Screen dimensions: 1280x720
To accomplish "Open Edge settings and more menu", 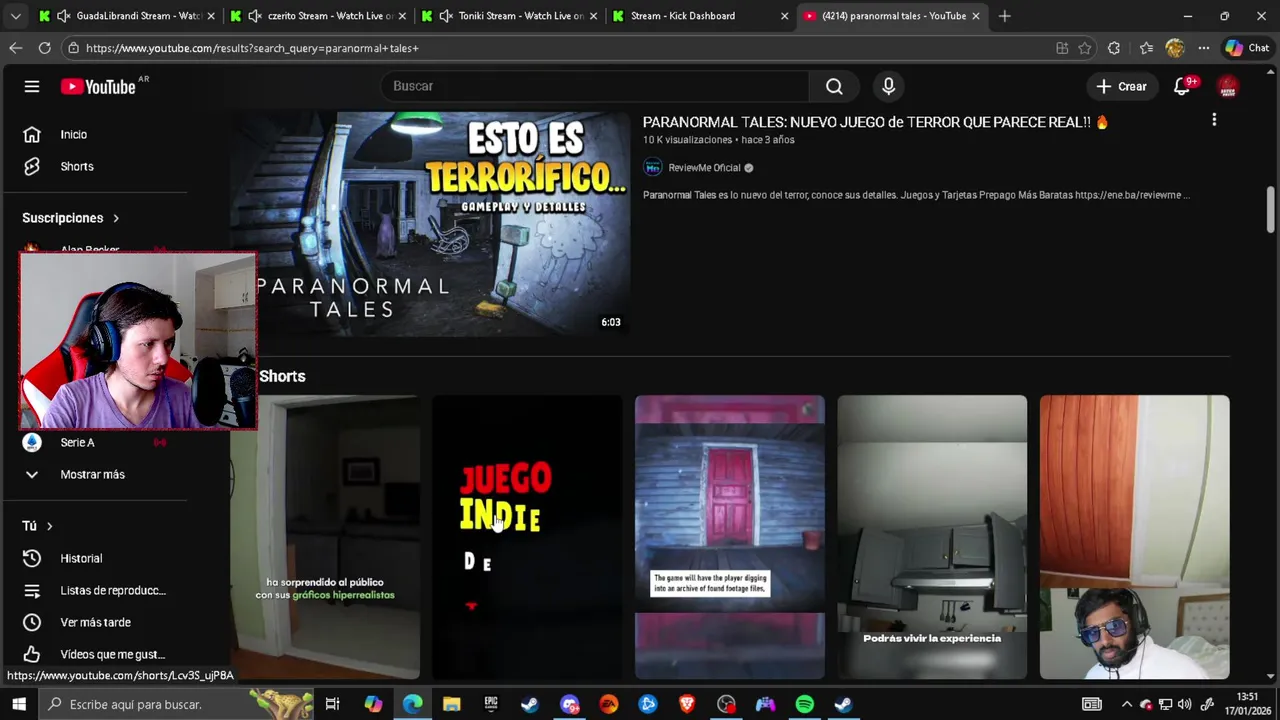I will click(1204, 48).
